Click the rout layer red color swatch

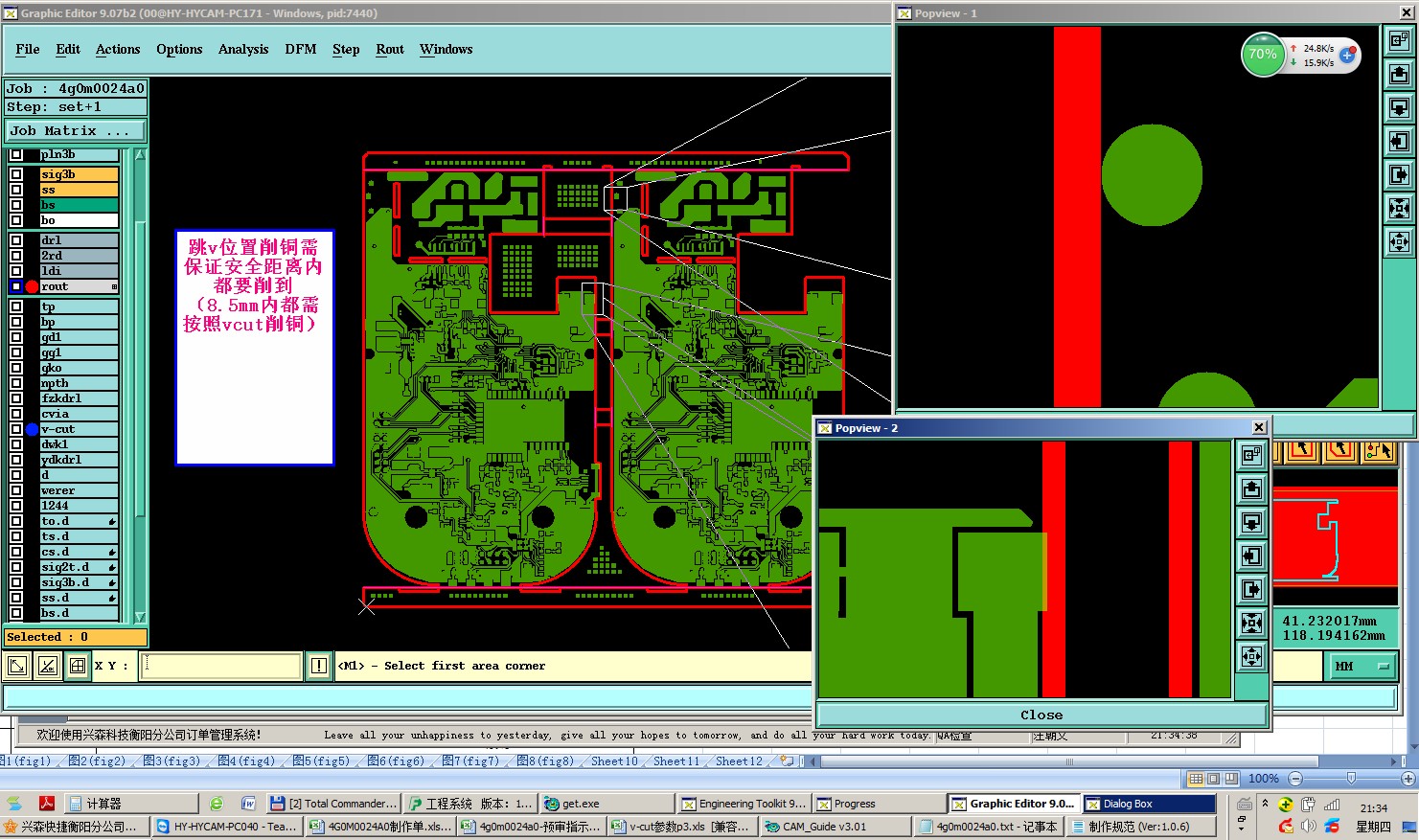pyautogui.click(x=32, y=286)
